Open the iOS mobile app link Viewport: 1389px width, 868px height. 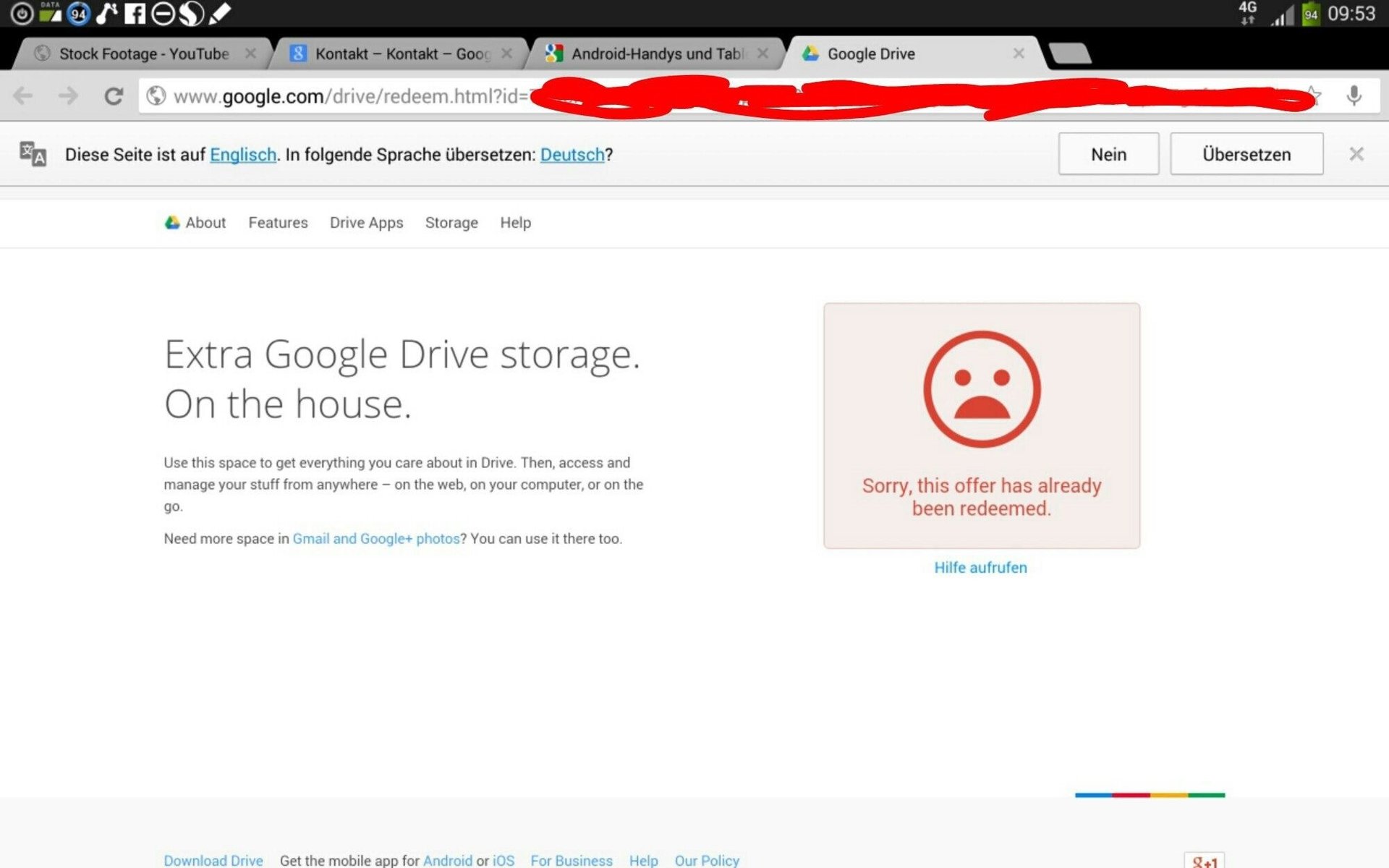point(504,860)
